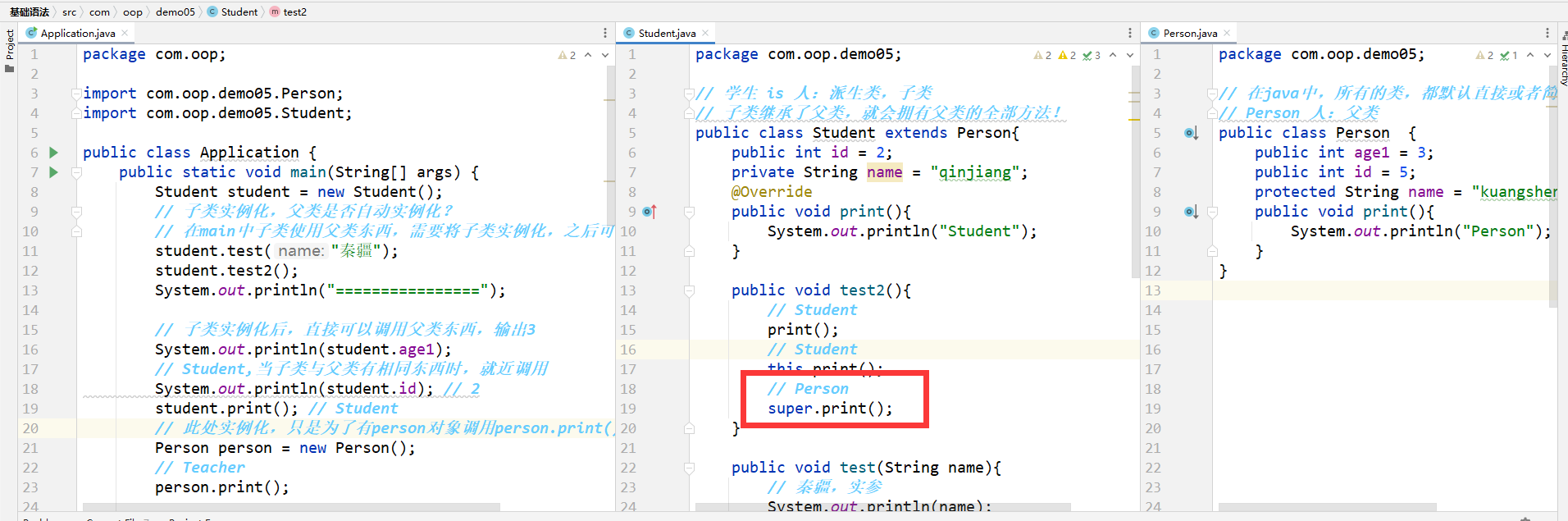Fold the print() method in Person.java

click(1212, 212)
